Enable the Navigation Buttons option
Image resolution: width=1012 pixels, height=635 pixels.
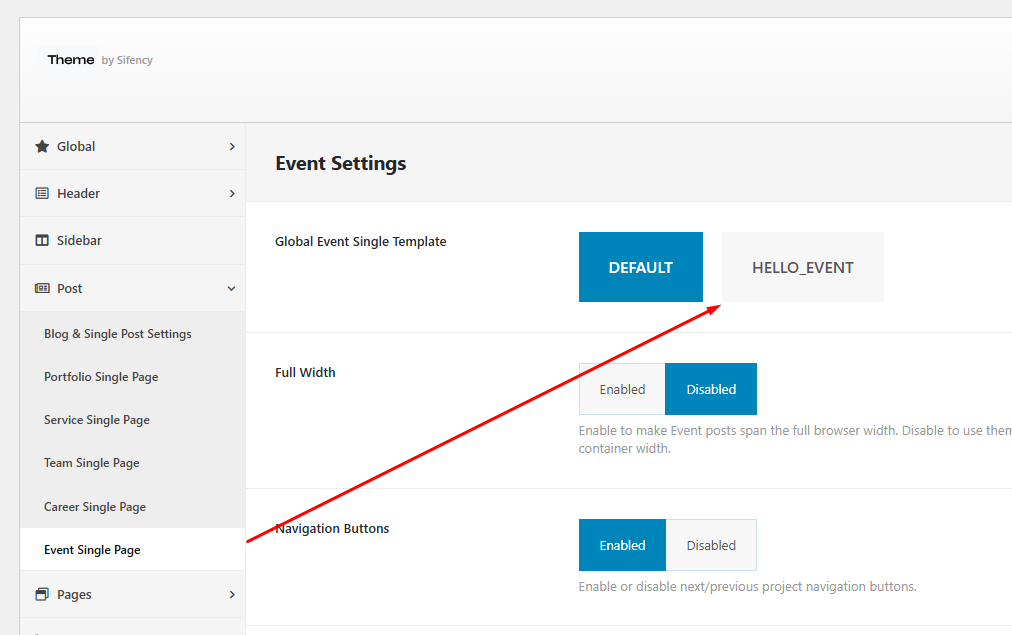(622, 545)
